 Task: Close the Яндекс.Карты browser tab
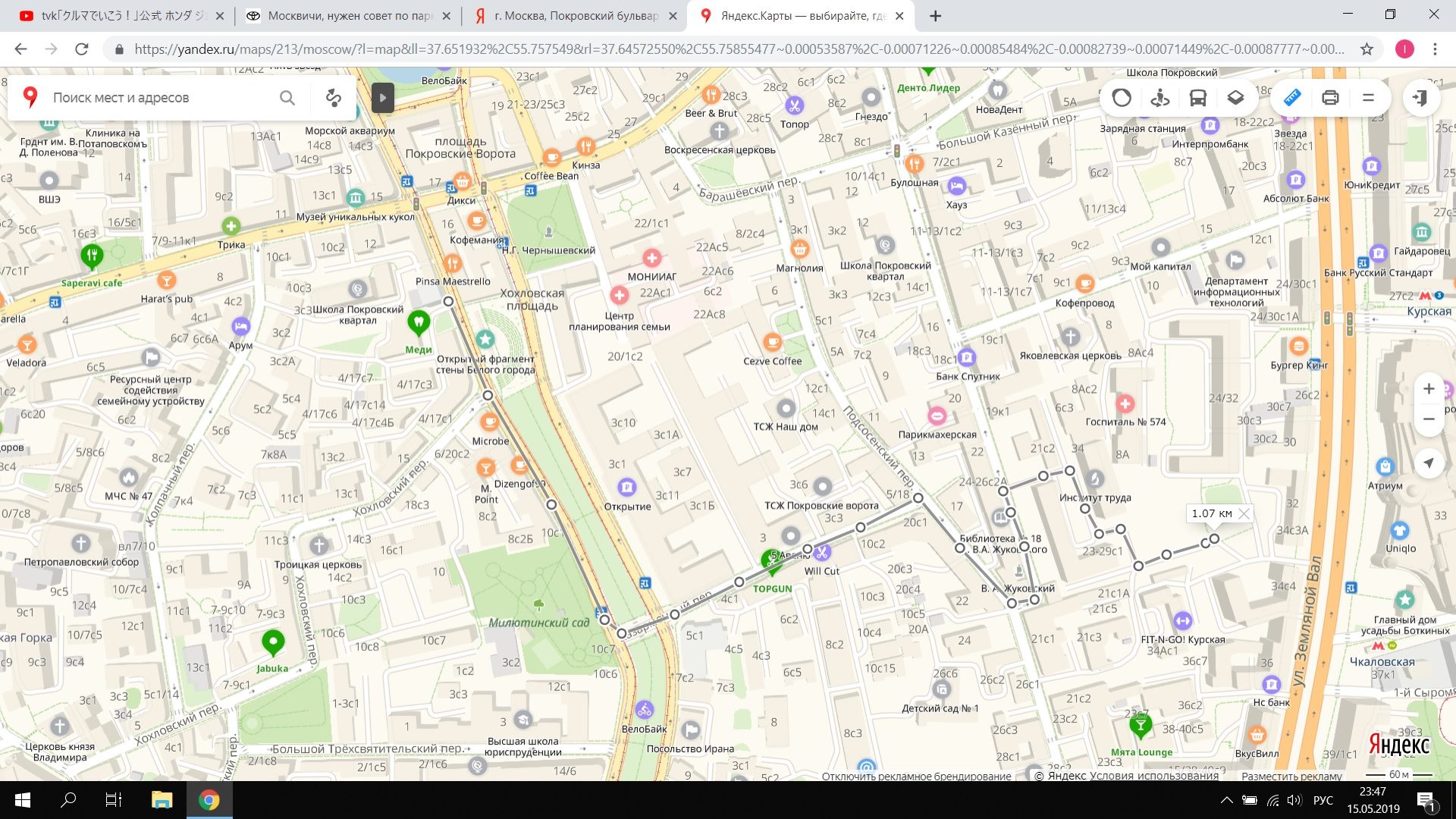tap(899, 16)
